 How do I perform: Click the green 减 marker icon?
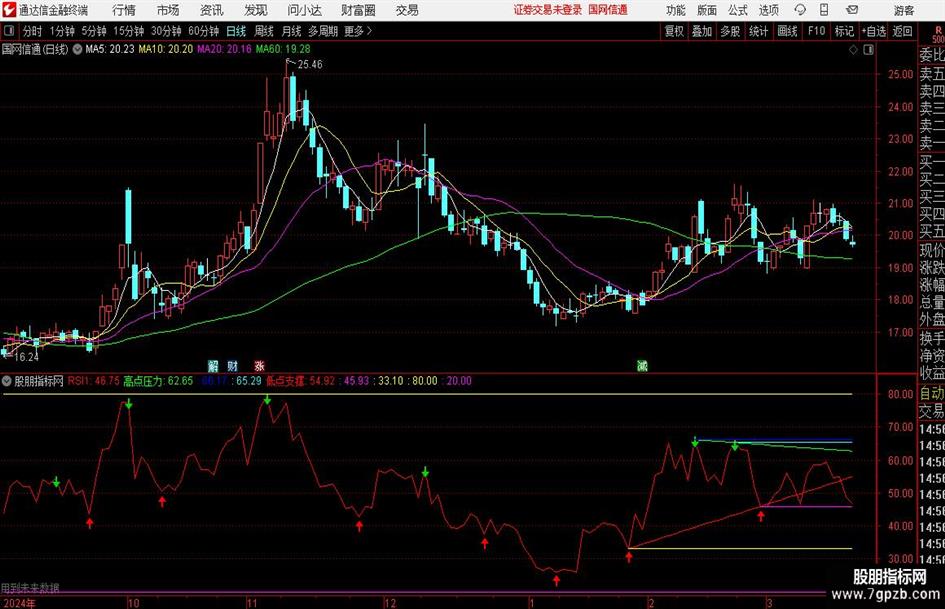[x=642, y=365]
